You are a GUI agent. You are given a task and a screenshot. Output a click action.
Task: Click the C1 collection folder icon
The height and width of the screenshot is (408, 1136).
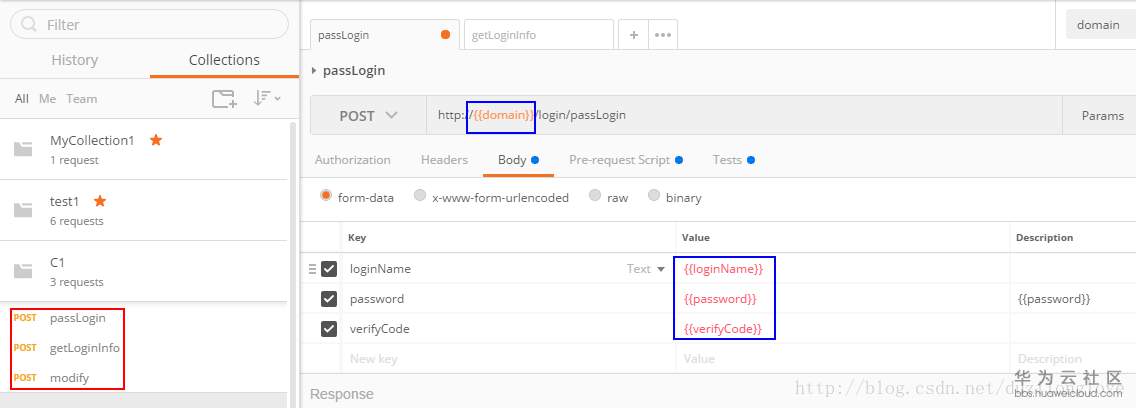point(23,271)
